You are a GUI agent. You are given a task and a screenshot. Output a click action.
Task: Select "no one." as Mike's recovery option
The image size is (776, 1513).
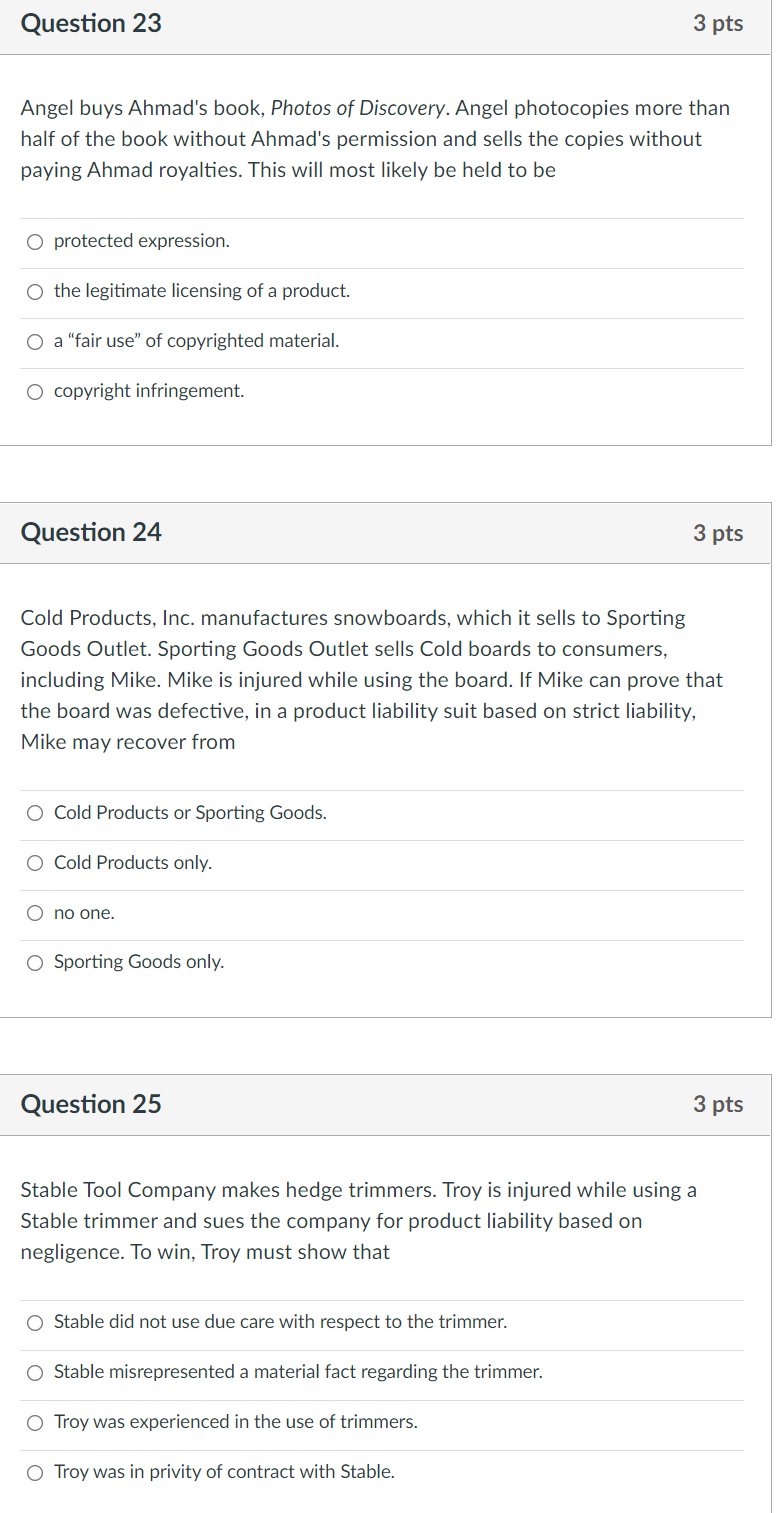35,913
